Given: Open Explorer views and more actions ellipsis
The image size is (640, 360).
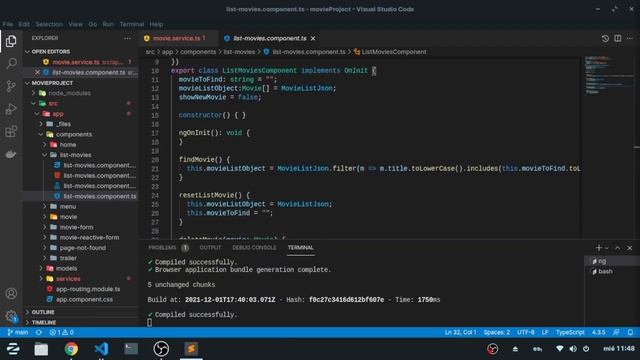Looking at the screenshot, I should (127, 38).
